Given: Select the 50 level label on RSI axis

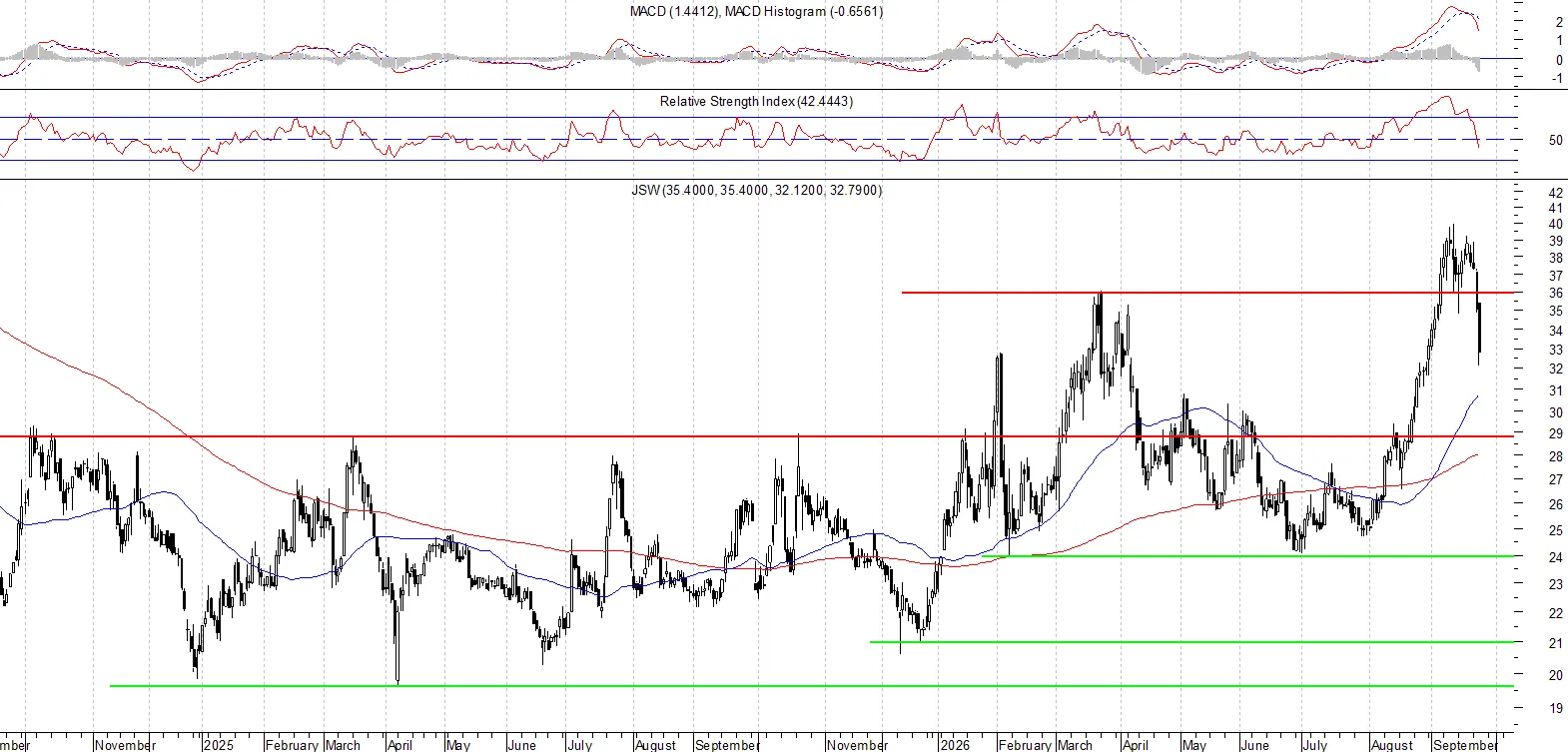Looking at the screenshot, I should tap(1555, 140).
